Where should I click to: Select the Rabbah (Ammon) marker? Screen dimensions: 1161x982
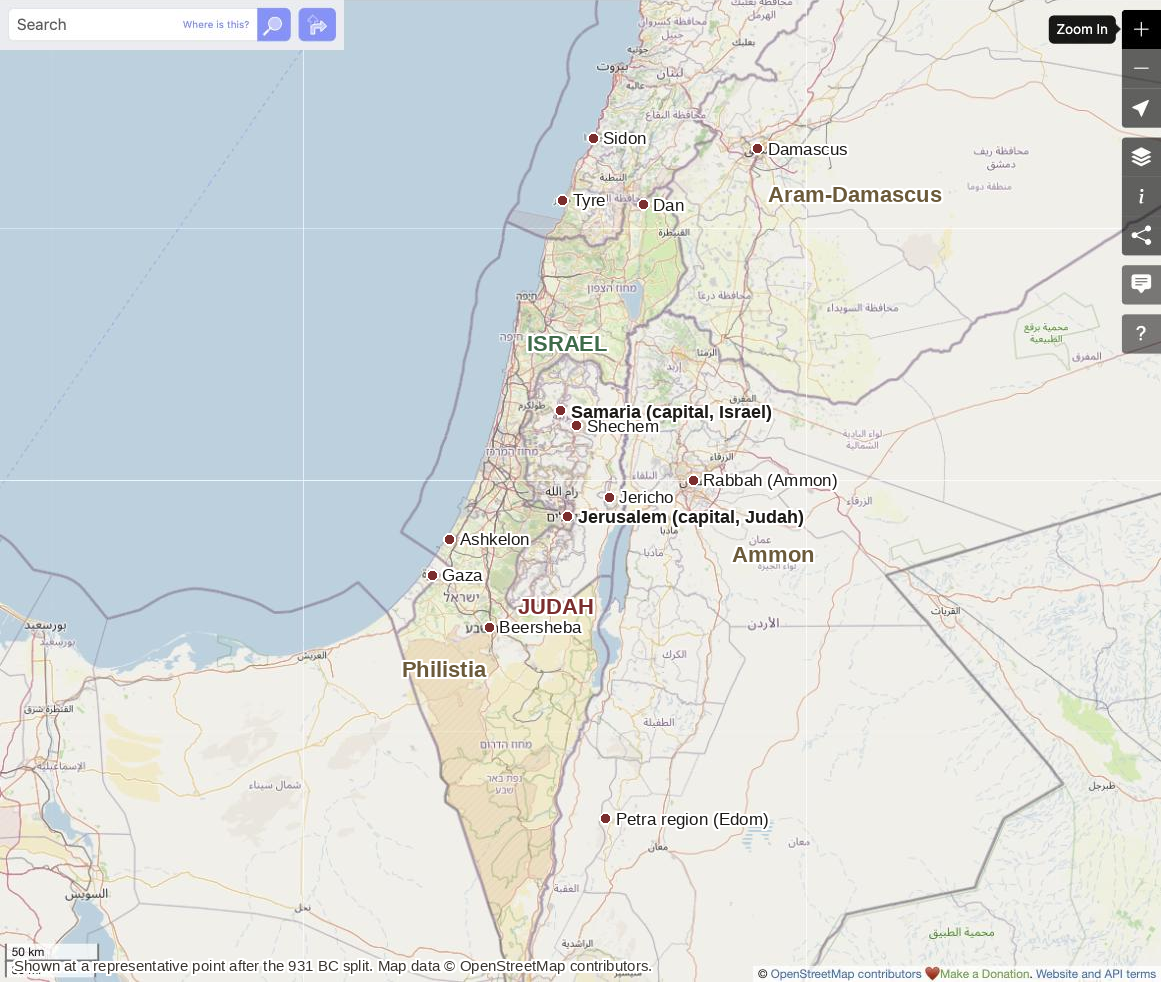[693, 481]
